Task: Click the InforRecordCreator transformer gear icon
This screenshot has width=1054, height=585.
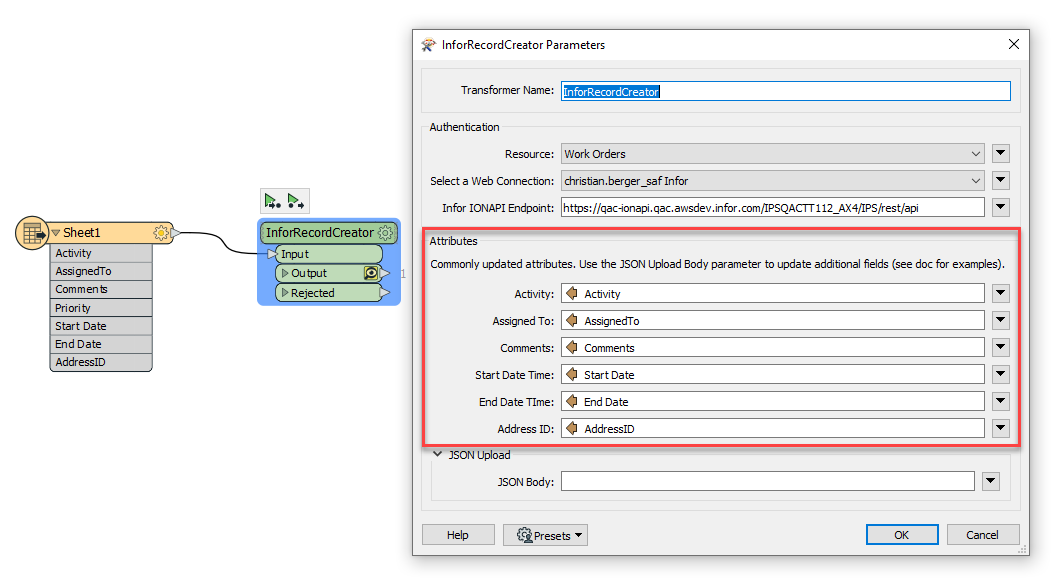Action: pyautogui.click(x=385, y=233)
